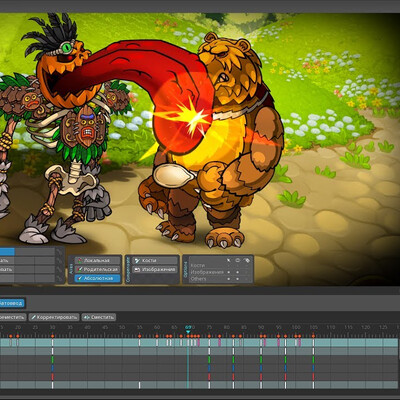Toggle selectability dot for Others row
Viewport: 400px width, 400px height.
[229, 279]
